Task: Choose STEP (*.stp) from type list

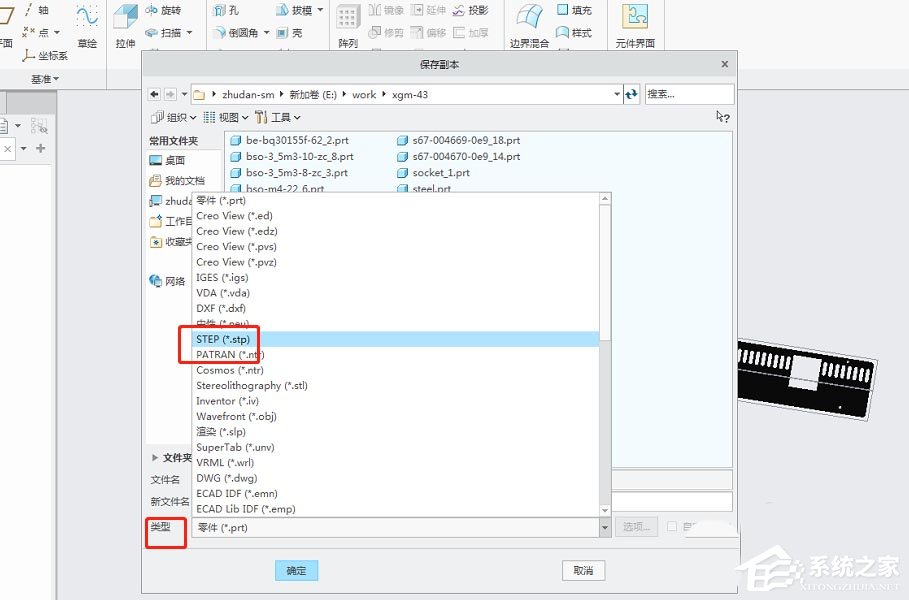Action: coord(396,339)
